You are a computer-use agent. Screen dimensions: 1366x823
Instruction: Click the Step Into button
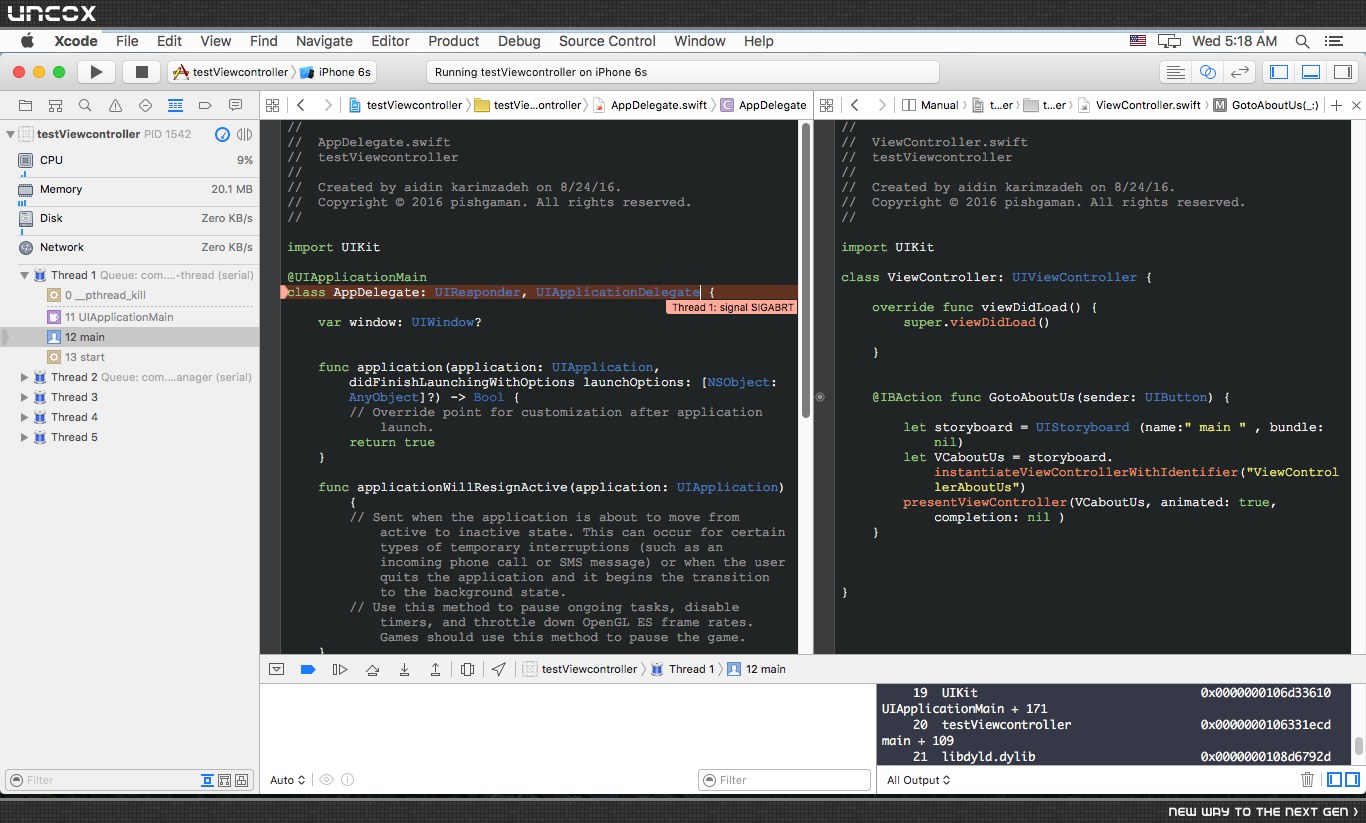click(x=404, y=669)
